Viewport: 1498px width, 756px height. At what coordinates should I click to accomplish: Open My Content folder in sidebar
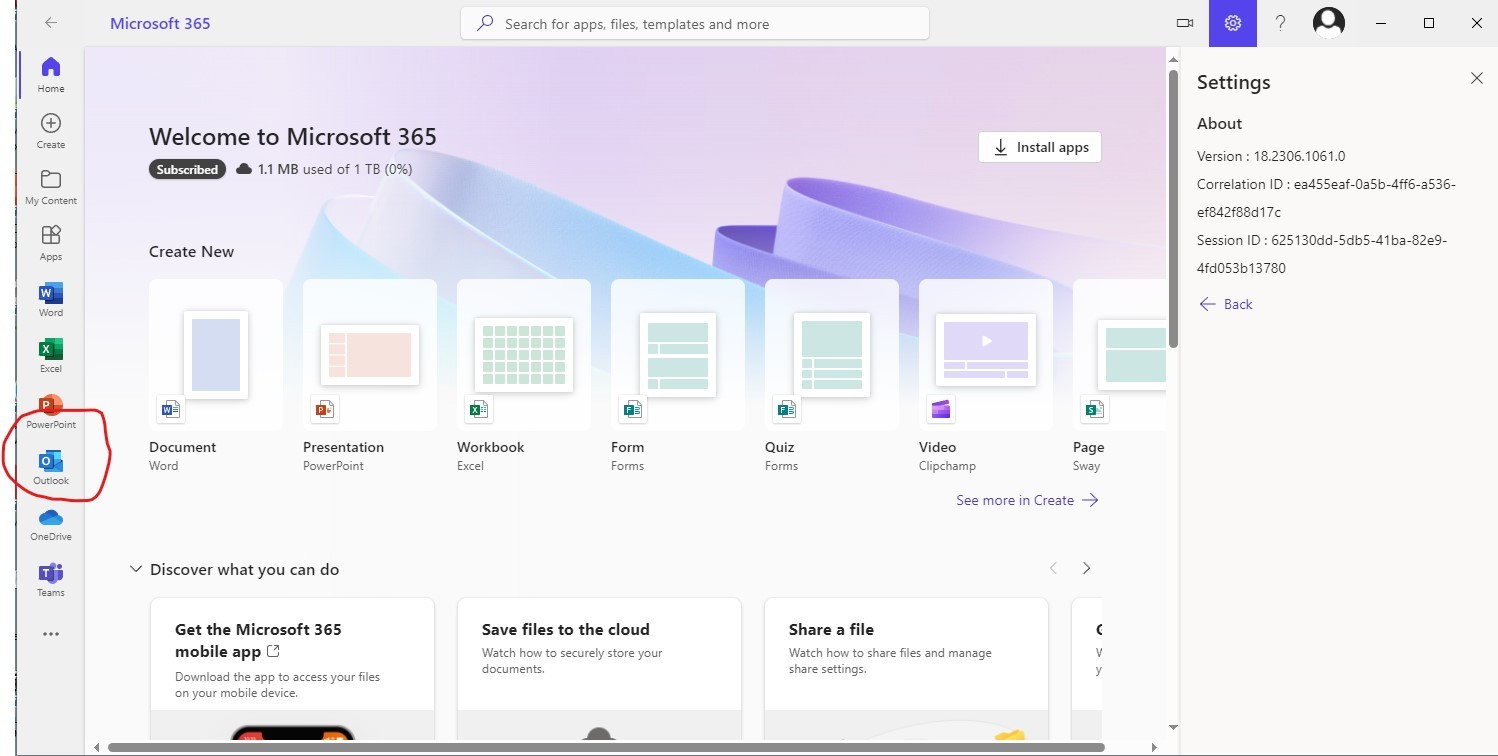[51, 186]
